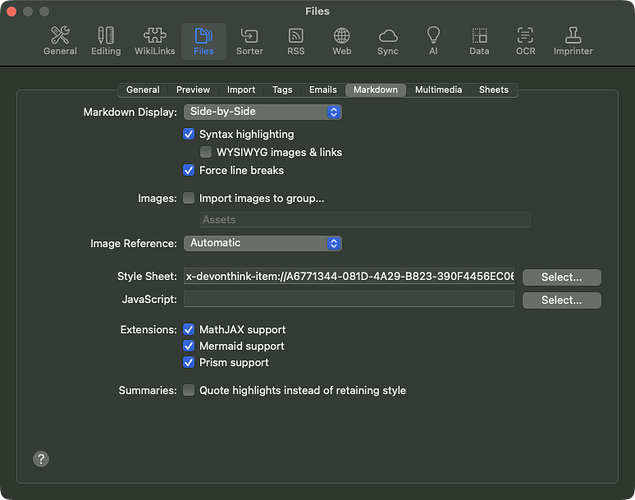The image size is (635, 500).
Task: Open the Markdown Display dropdown
Action: (263, 112)
